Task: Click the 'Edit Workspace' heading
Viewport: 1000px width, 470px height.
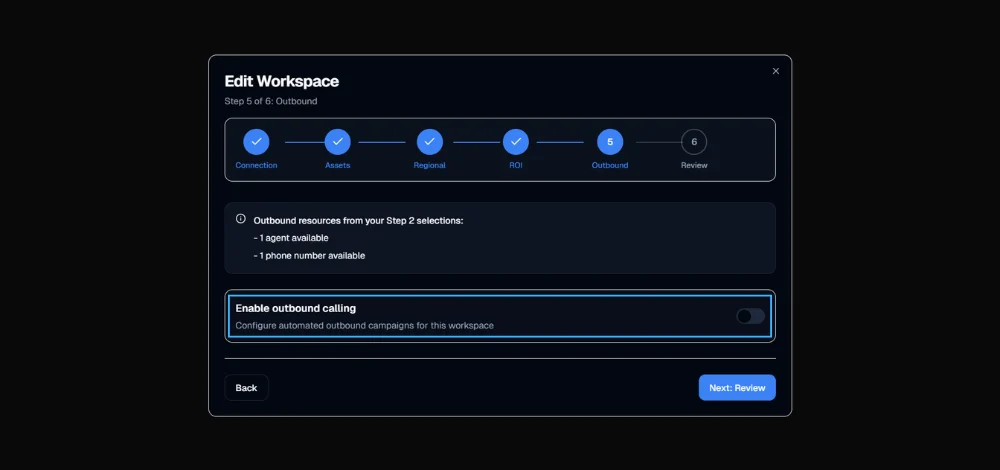Action: tap(281, 82)
